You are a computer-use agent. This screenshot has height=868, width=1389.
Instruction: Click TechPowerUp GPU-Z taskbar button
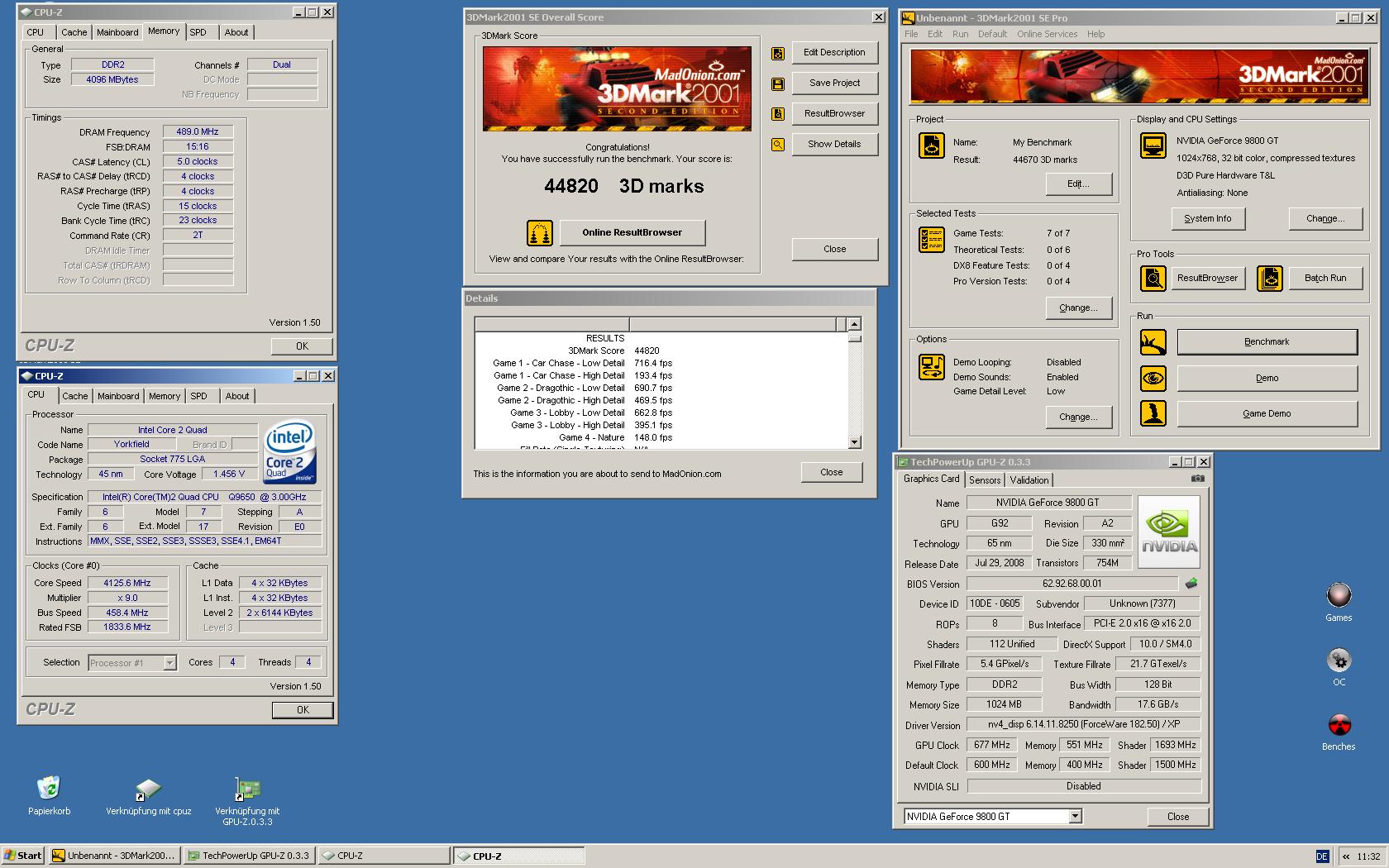click(248, 856)
